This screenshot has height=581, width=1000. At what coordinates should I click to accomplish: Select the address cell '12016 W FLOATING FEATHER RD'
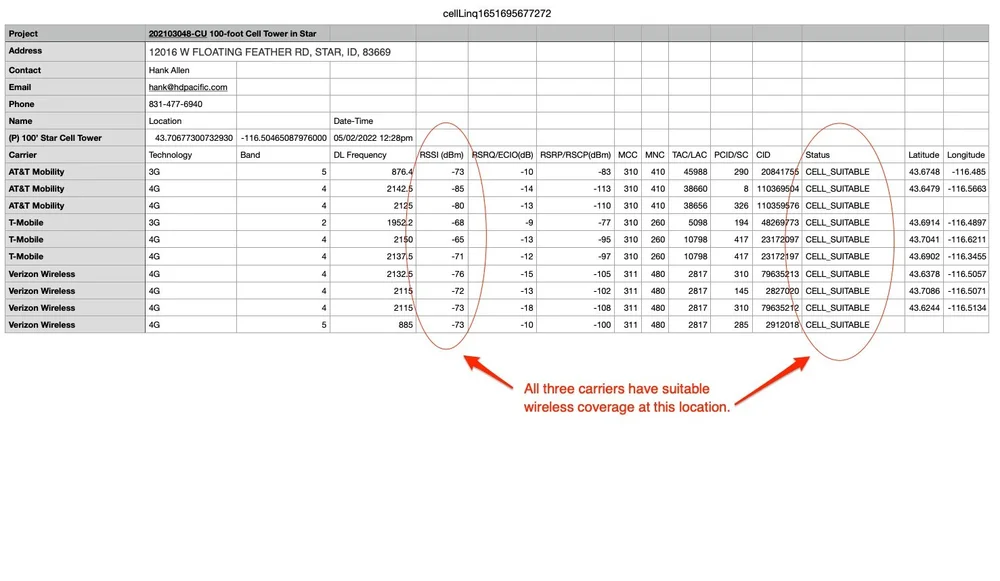(x=270, y=52)
